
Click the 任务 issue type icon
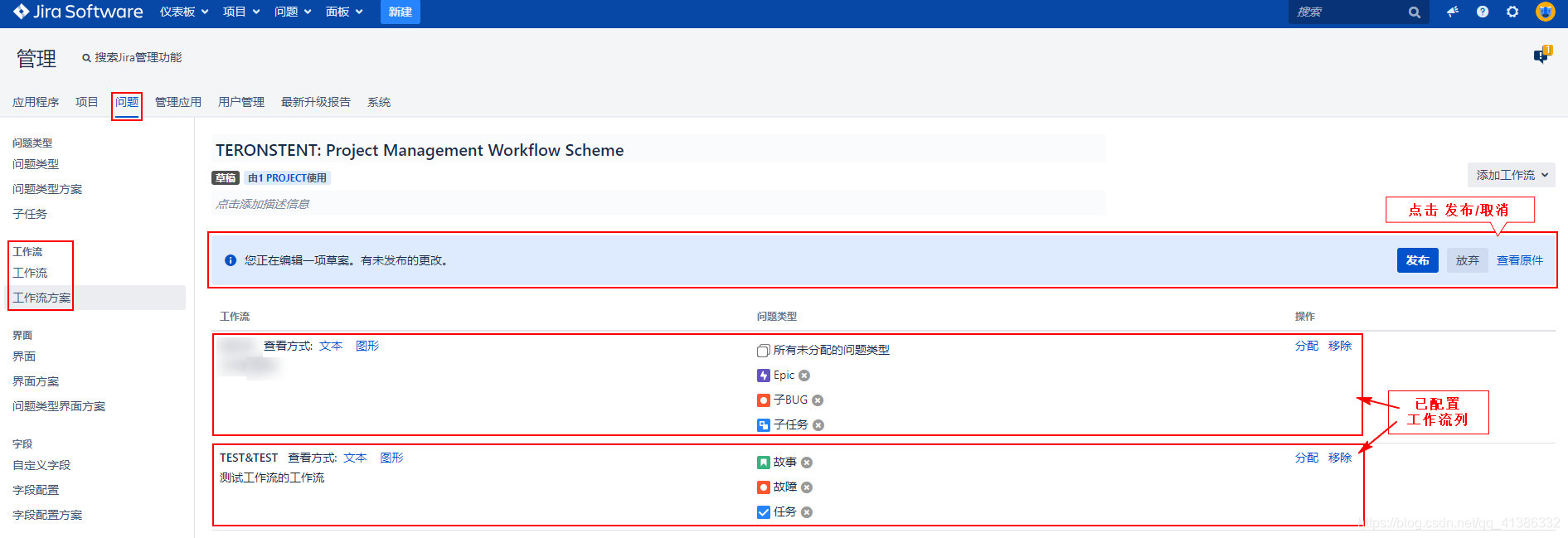pos(764,512)
